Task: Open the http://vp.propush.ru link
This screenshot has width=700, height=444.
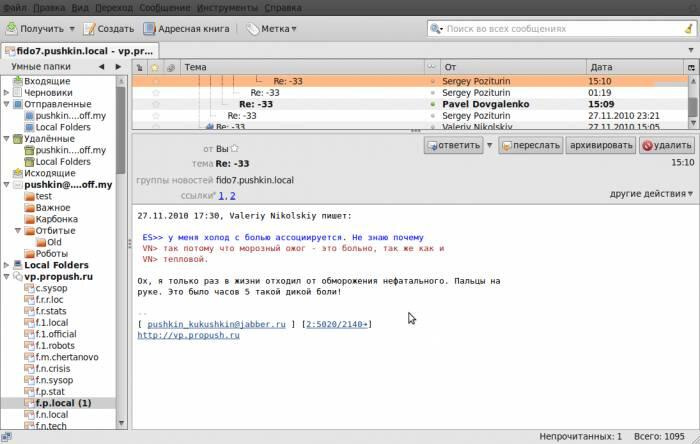Action: coord(188,336)
